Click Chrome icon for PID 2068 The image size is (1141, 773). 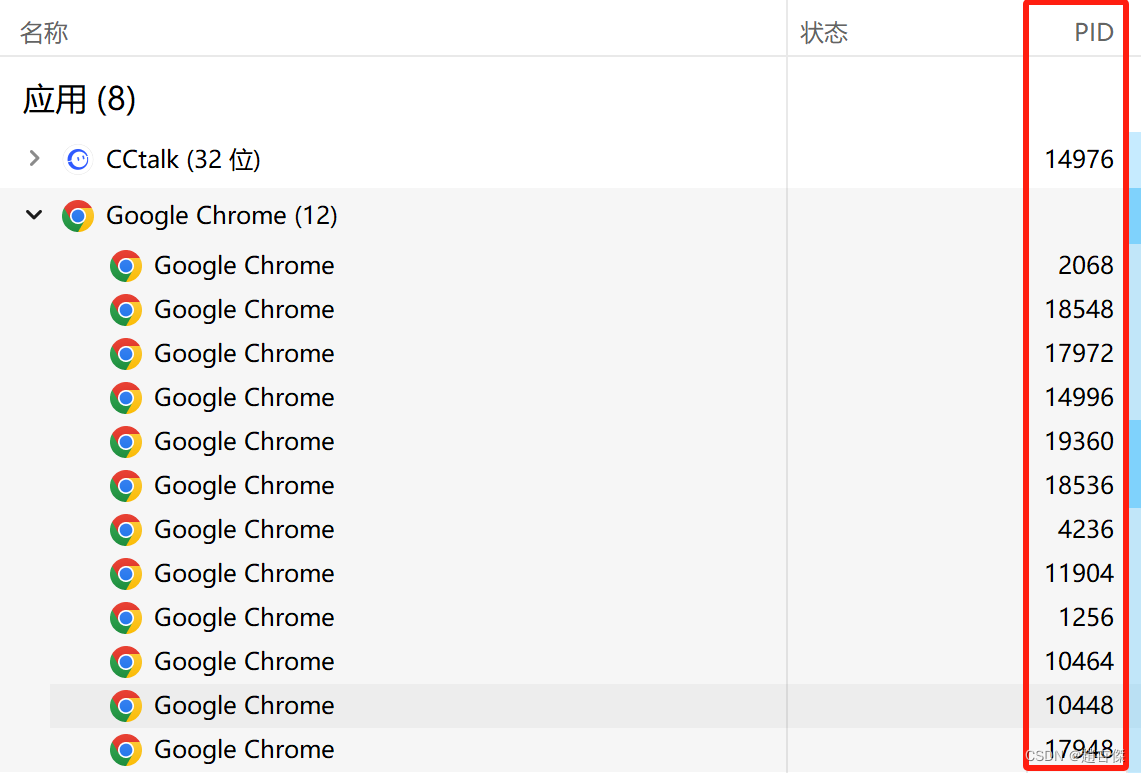tap(125, 266)
